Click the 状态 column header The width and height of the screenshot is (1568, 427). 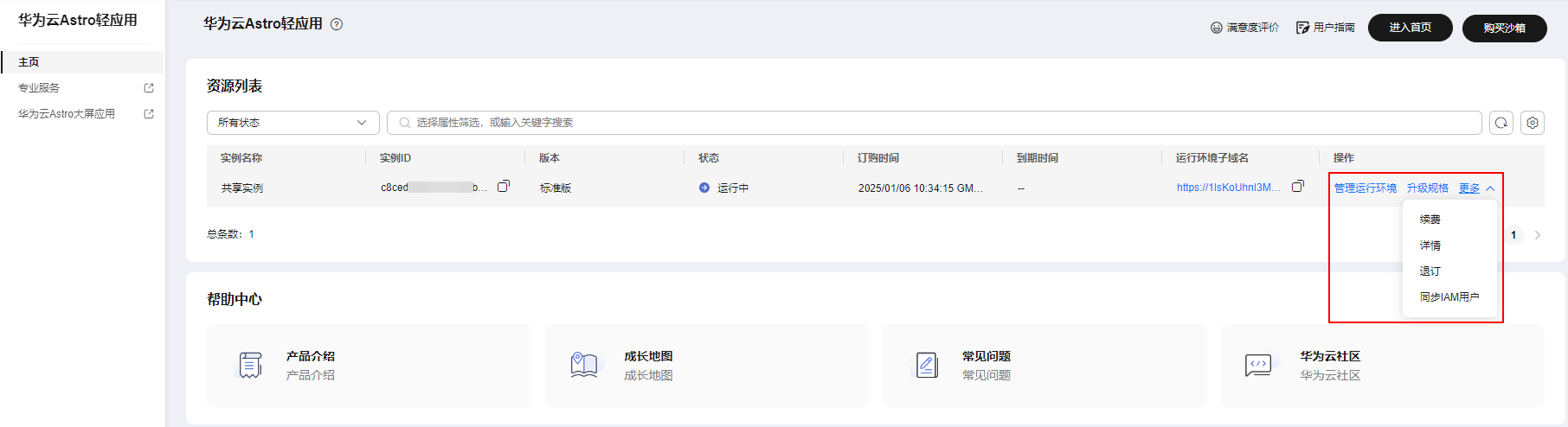pyautogui.click(x=709, y=158)
